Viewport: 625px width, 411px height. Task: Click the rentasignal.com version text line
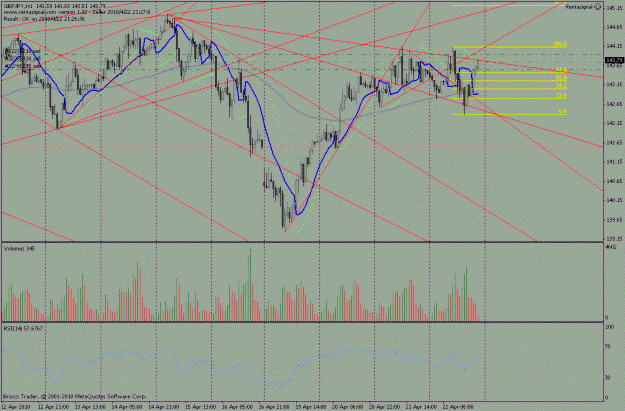77,12
